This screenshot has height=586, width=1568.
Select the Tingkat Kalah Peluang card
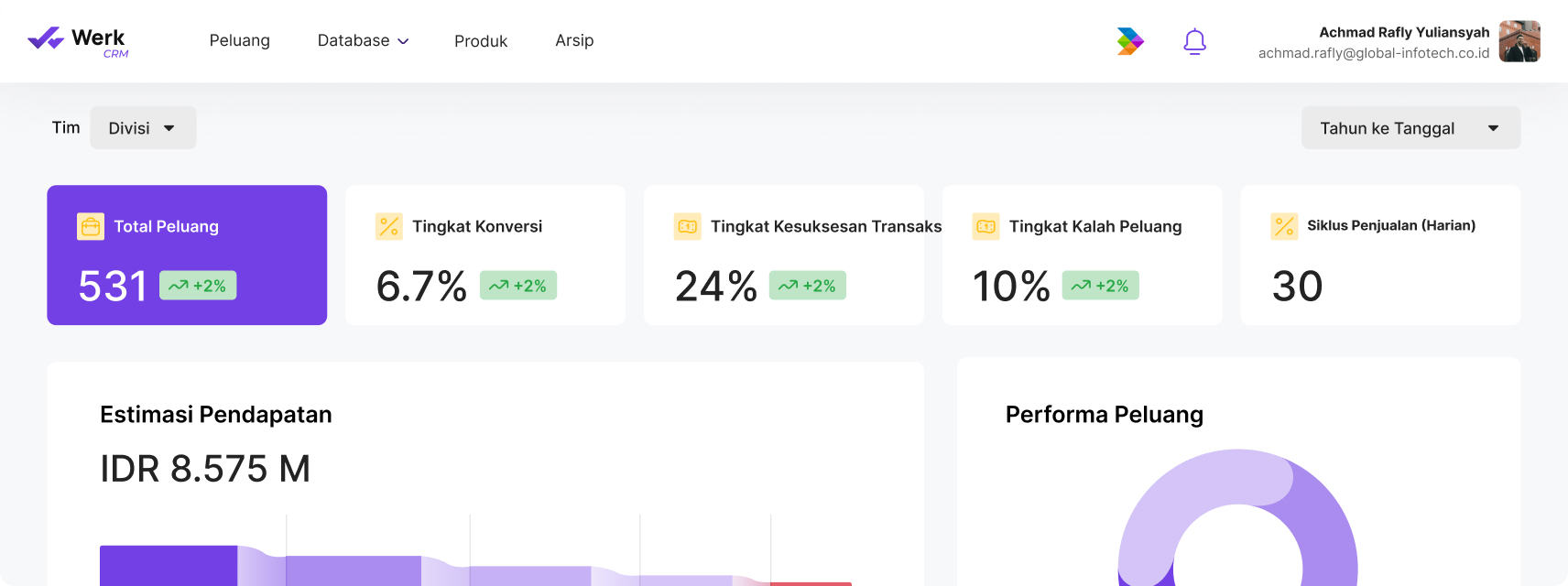1083,255
